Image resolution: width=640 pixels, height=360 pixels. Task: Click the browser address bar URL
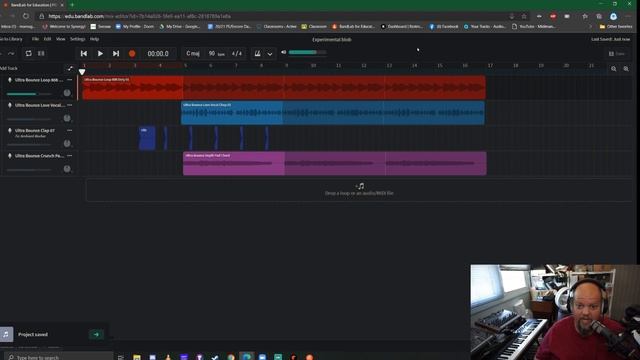coord(140,16)
